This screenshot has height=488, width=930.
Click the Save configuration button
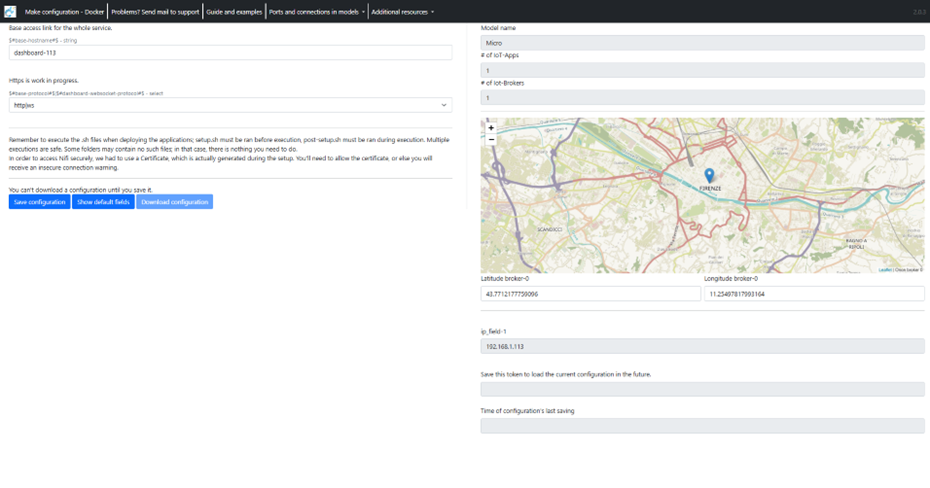point(39,202)
